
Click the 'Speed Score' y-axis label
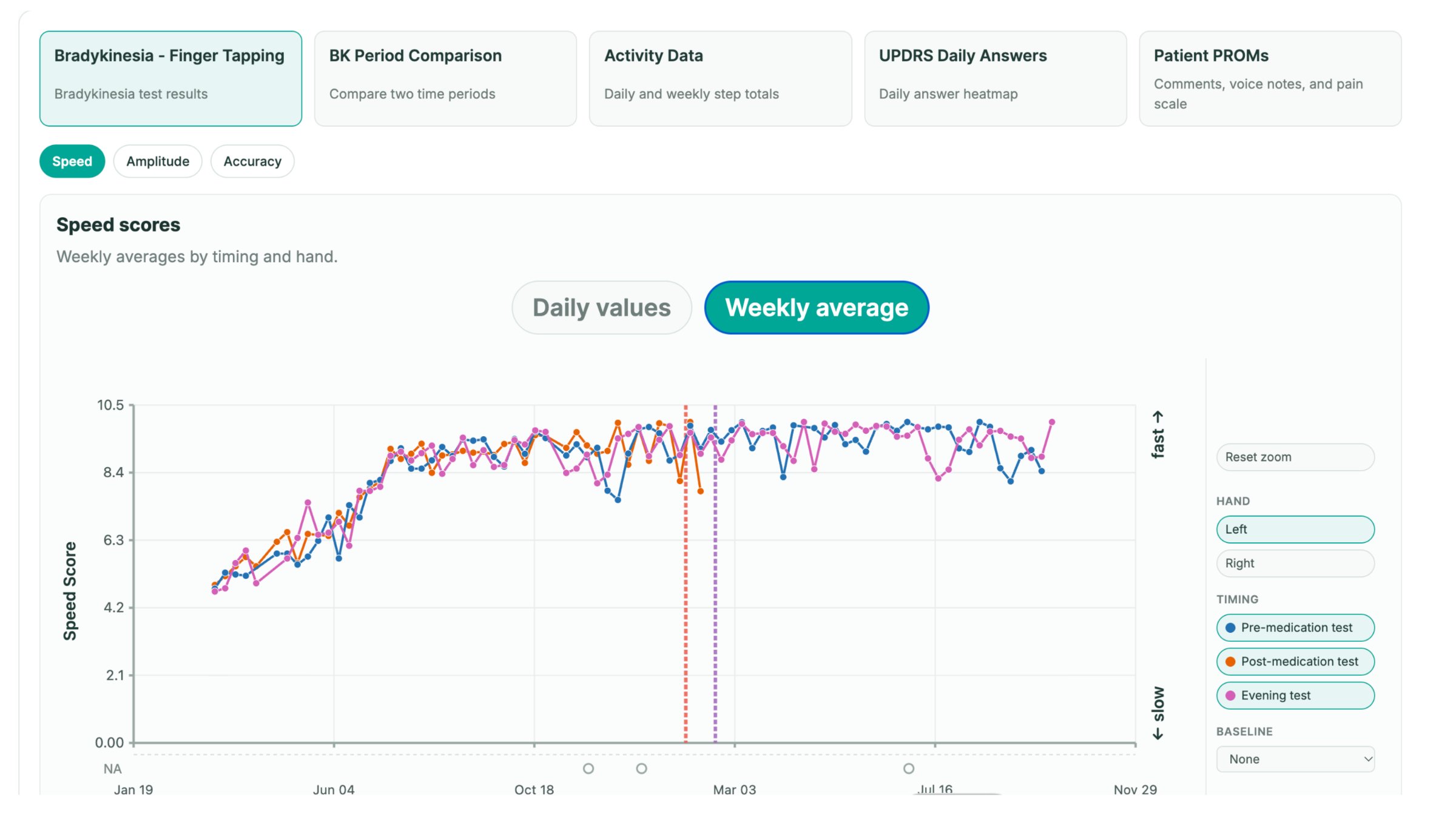[x=70, y=591]
